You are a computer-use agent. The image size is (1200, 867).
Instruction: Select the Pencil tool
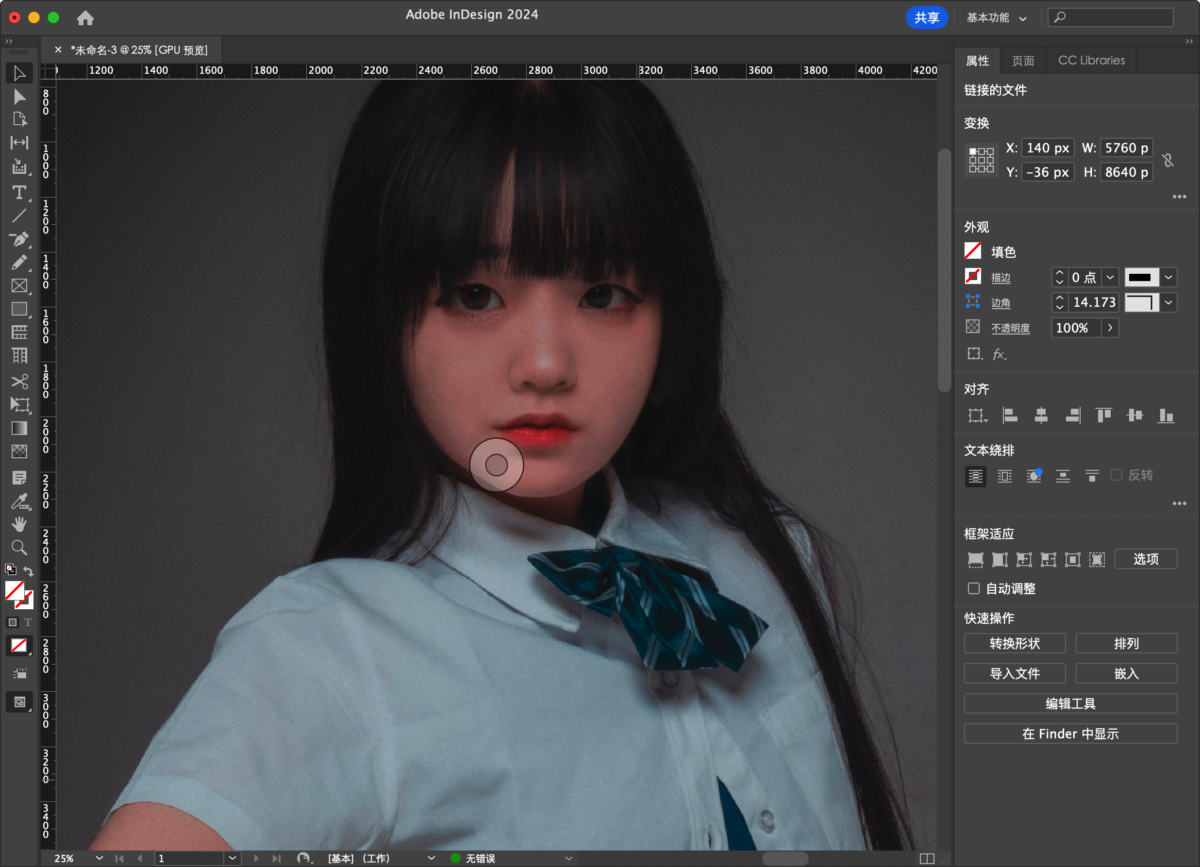pyautogui.click(x=19, y=262)
